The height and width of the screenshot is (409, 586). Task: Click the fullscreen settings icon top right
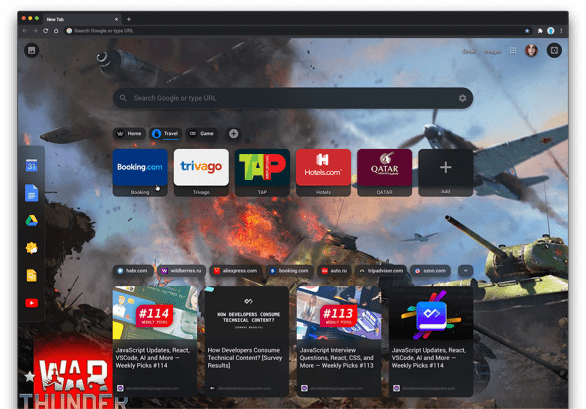coord(554,50)
